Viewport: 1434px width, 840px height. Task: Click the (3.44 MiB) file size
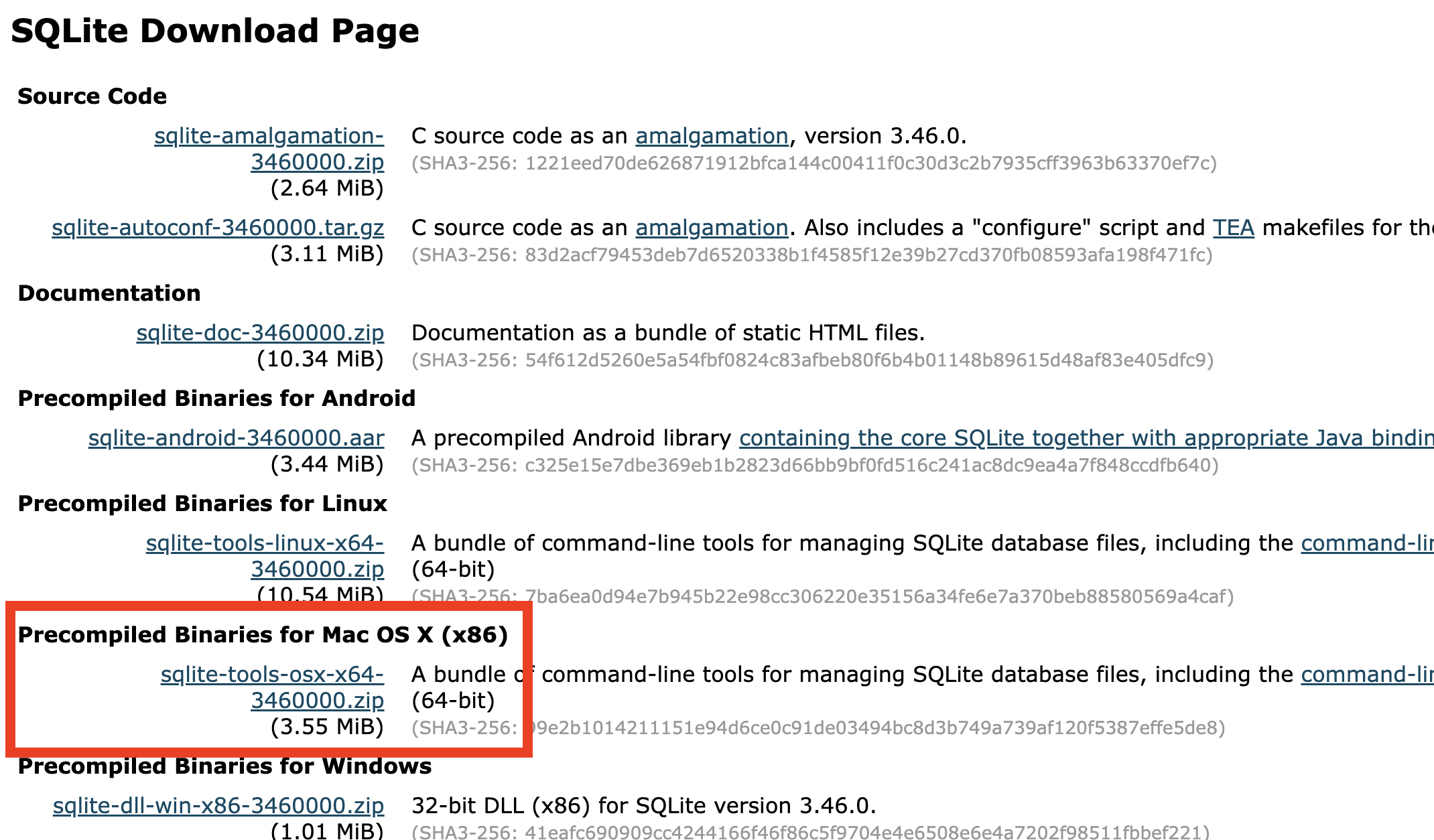327,464
